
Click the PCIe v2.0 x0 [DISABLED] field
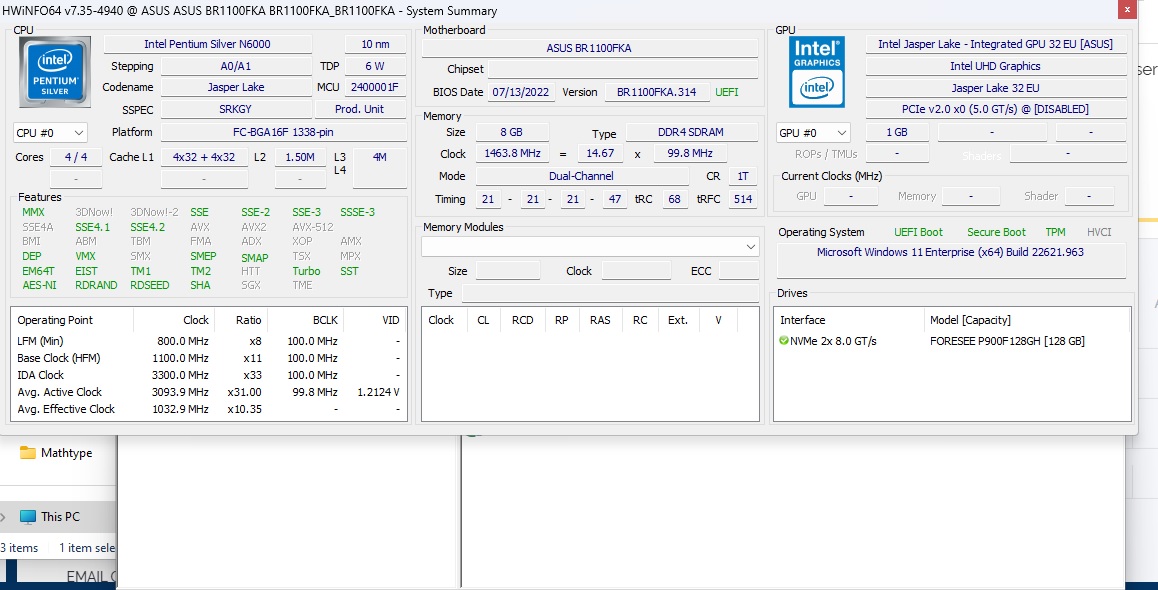(x=996, y=109)
